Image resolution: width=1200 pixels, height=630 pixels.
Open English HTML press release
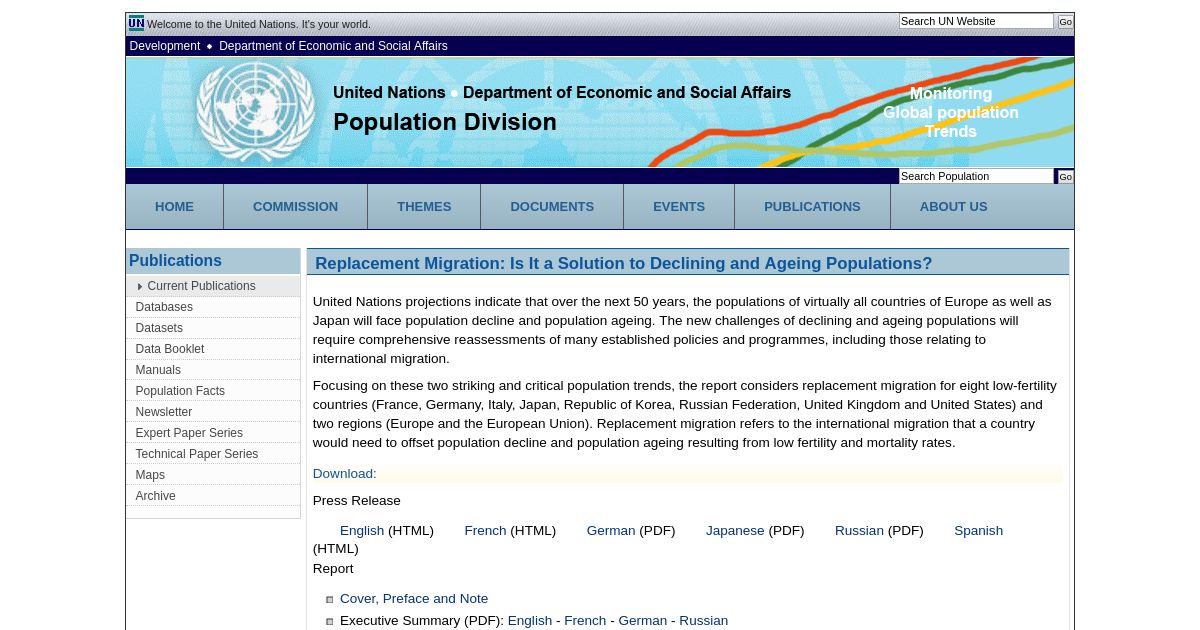(x=362, y=531)
